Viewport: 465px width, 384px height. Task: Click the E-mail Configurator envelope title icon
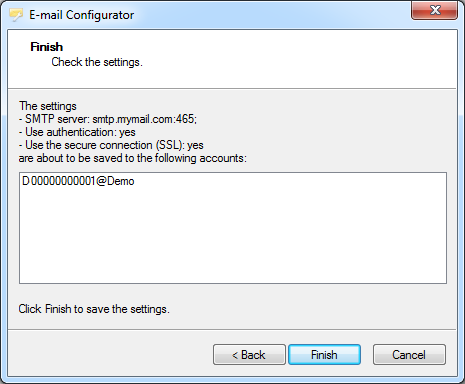[16, 15]
